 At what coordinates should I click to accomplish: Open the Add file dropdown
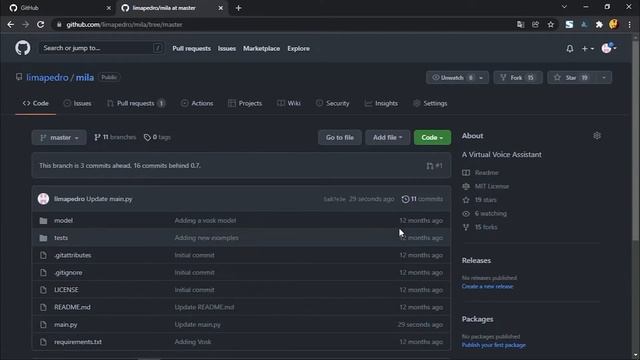pos(387,138)
